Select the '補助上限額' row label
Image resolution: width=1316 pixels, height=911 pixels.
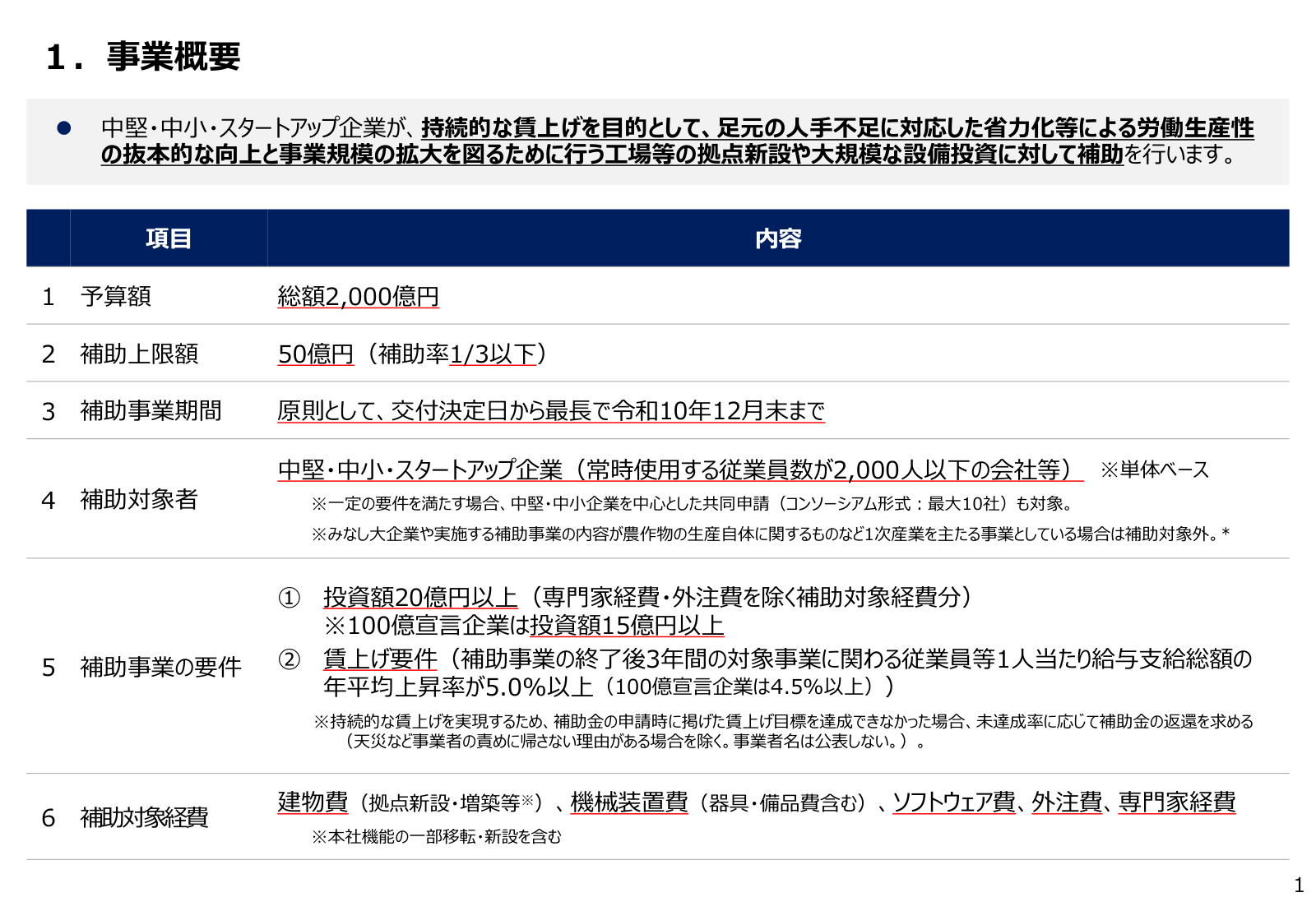(x=140, y=354)
